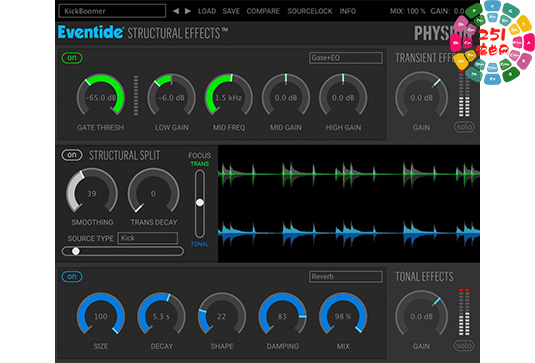Click the horizontal slider handle below Source Type

click(76, 251)
